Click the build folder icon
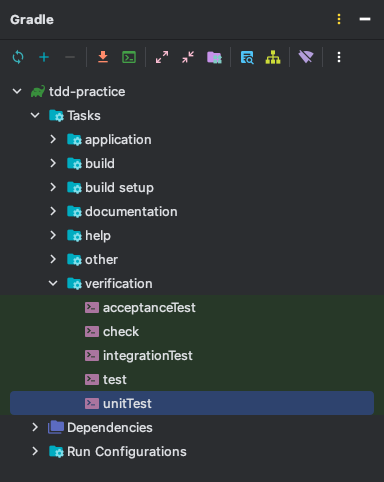 point(74,164)
